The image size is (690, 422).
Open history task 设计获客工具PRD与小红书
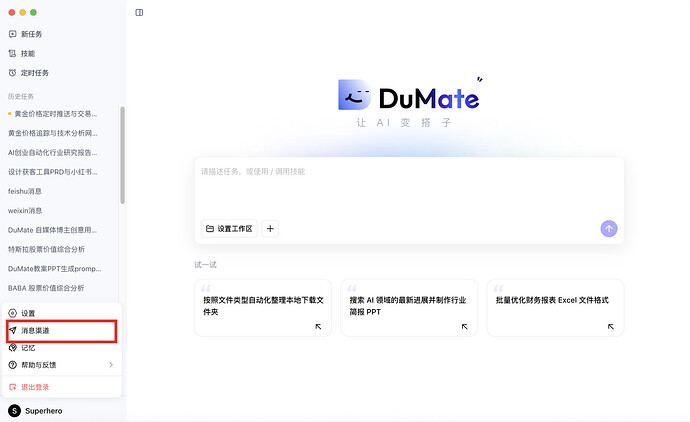(53, 172)
